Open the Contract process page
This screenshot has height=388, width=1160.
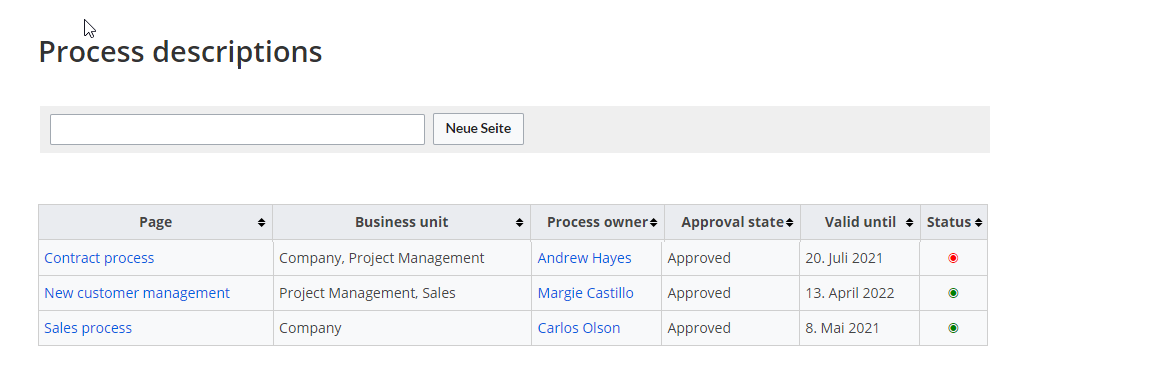click(99, 258)
